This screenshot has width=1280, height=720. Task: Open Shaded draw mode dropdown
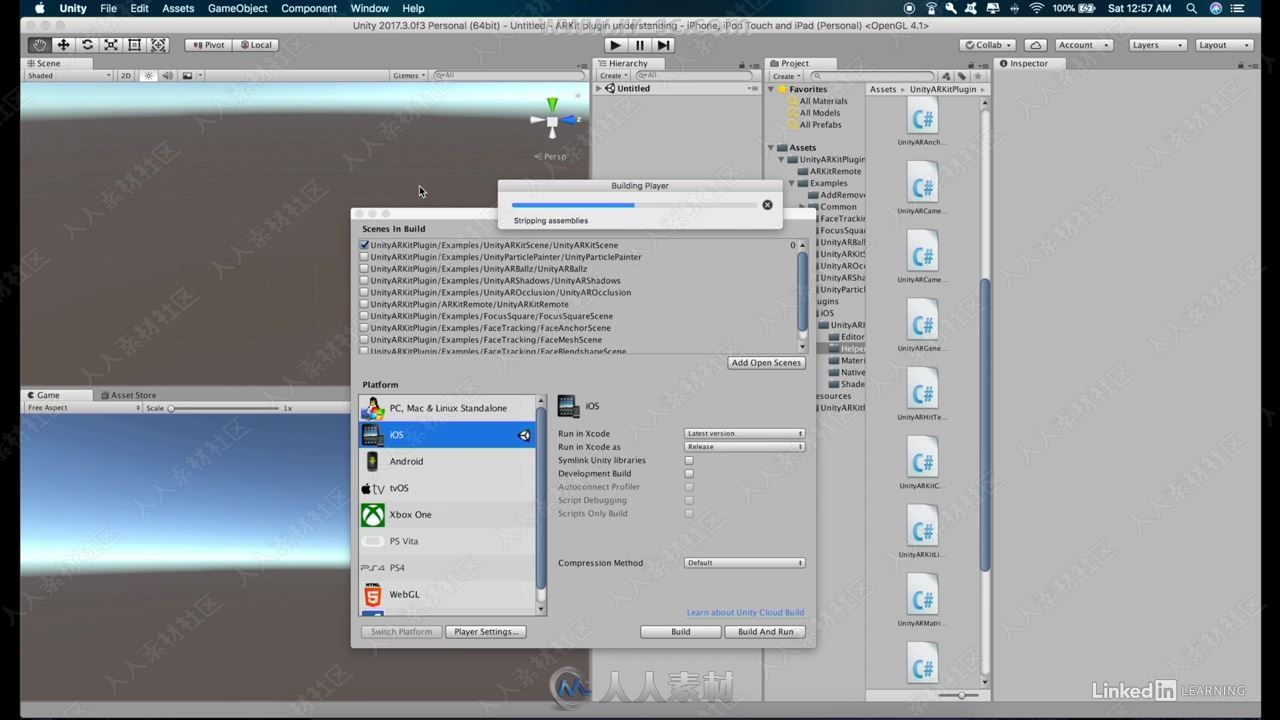(69, 75)
